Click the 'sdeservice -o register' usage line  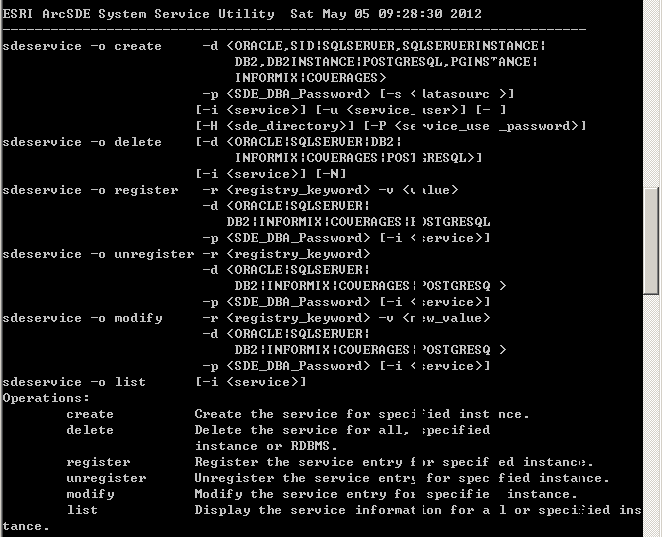tap(90, 190)
